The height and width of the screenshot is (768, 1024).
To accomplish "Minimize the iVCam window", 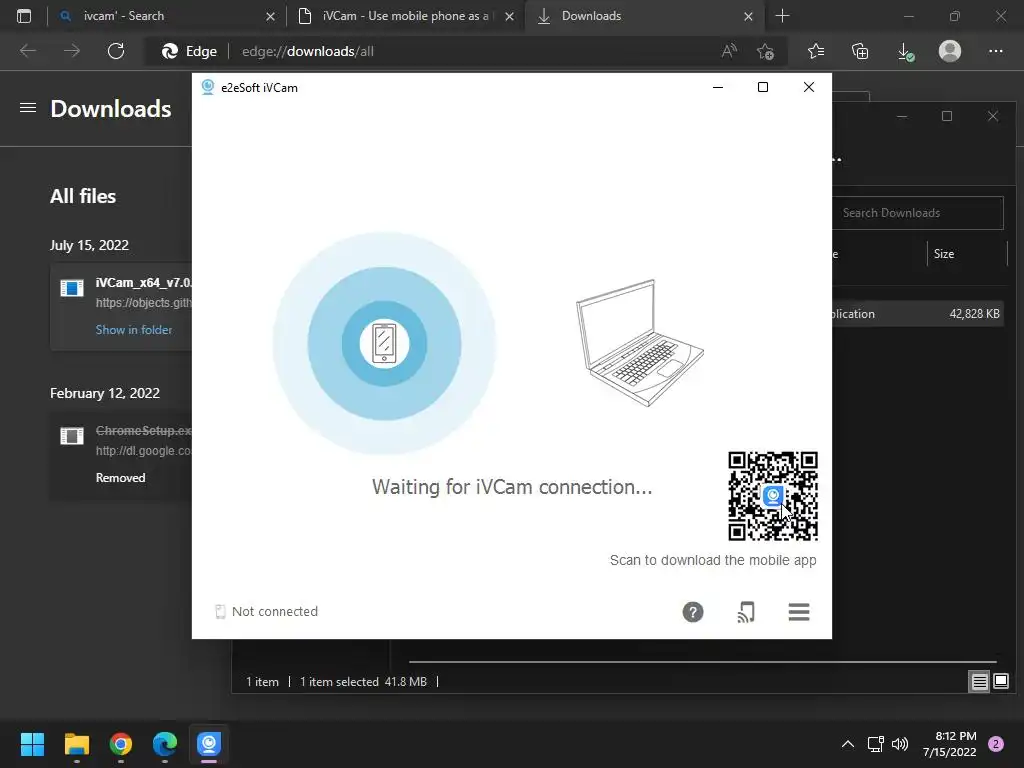I will (x=718, y=87).
